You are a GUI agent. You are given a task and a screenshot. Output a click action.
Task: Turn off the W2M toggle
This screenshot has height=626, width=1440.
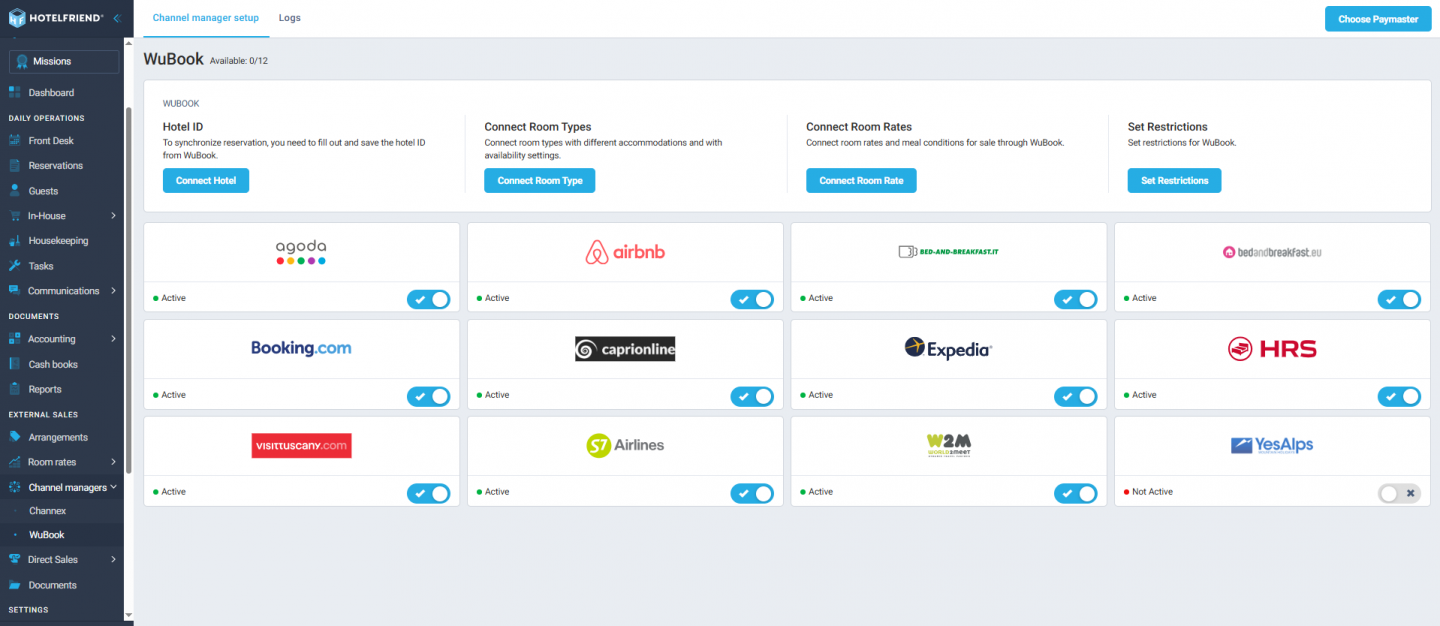point(1075,493)
